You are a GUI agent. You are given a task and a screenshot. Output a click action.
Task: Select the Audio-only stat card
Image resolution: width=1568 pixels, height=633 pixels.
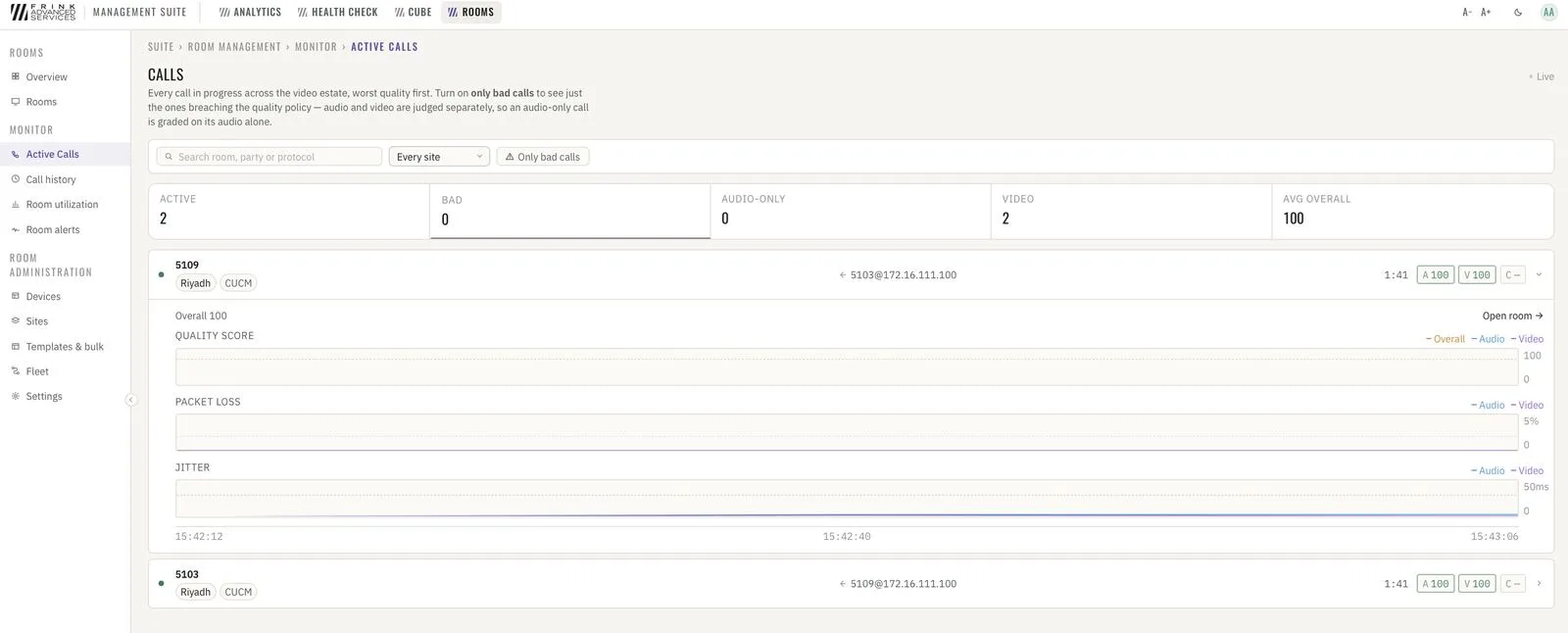[x=850, y=211]
